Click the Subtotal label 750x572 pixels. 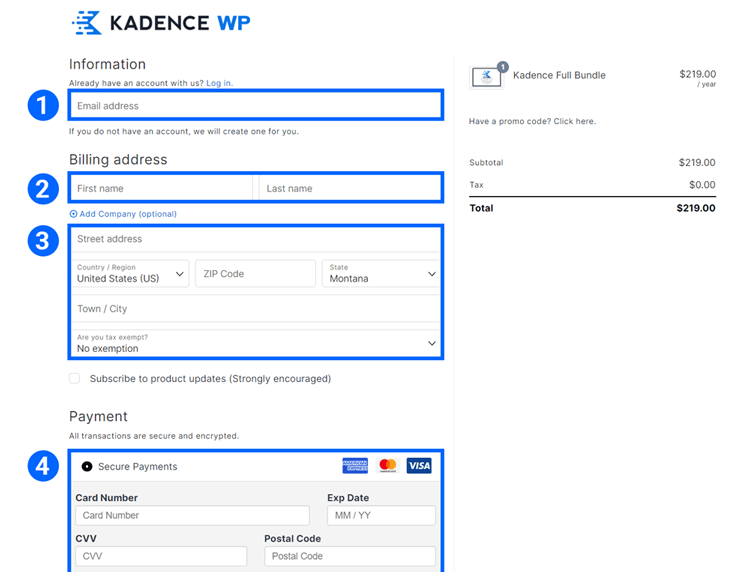tap(486, 163)
